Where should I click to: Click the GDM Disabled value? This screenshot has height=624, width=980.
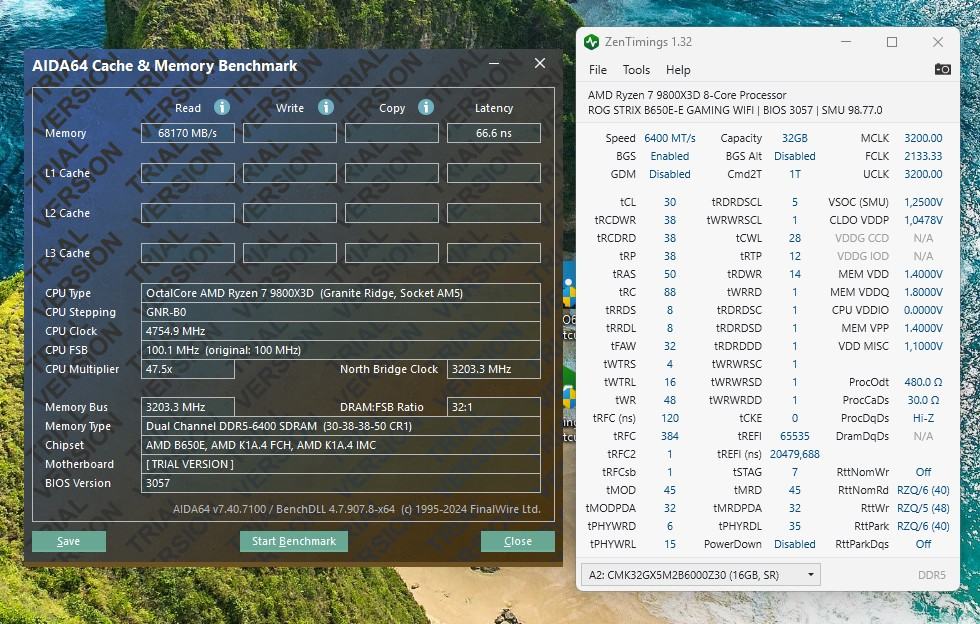click(x=669, y=174)
